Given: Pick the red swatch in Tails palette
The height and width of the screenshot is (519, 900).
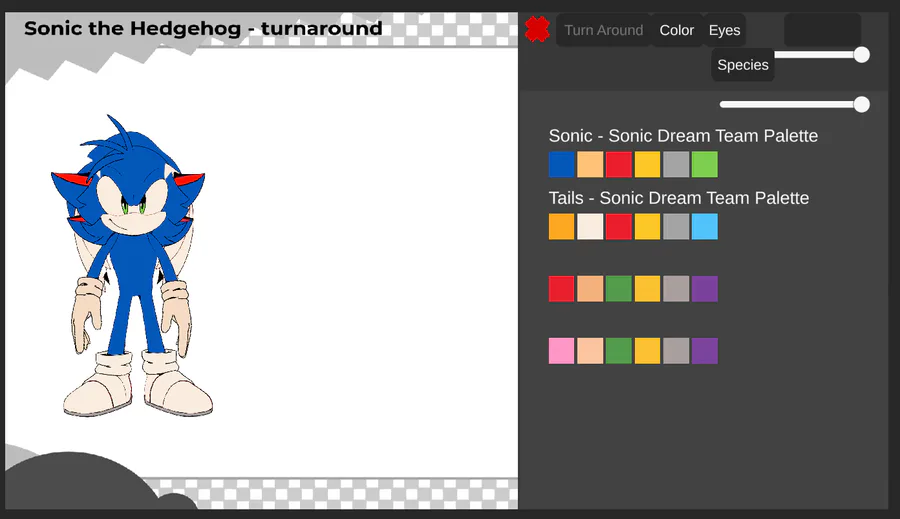Looking at the screenshot, I should click(619, 226).
